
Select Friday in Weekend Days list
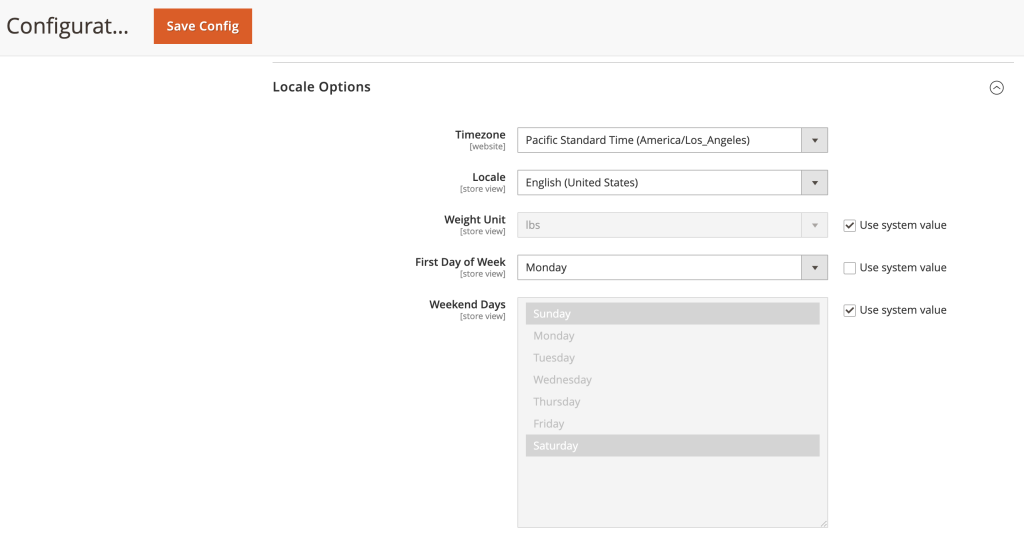(x=672, y=424)
